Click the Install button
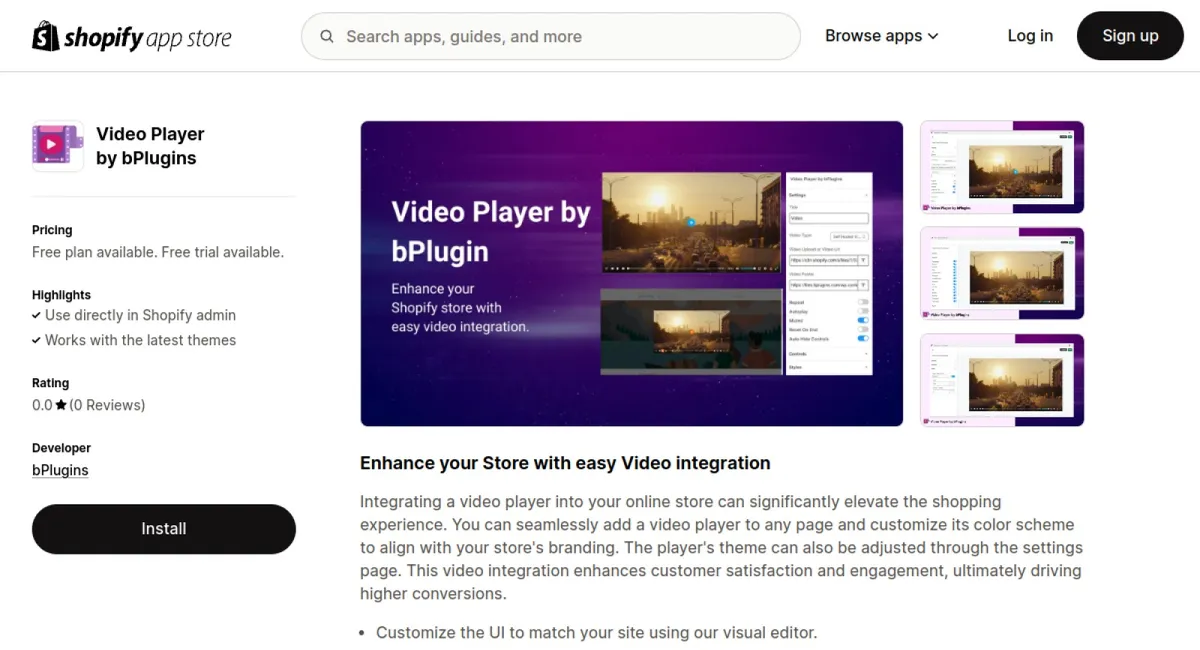Screen dimensions: 1200x650 click(163, 529)
